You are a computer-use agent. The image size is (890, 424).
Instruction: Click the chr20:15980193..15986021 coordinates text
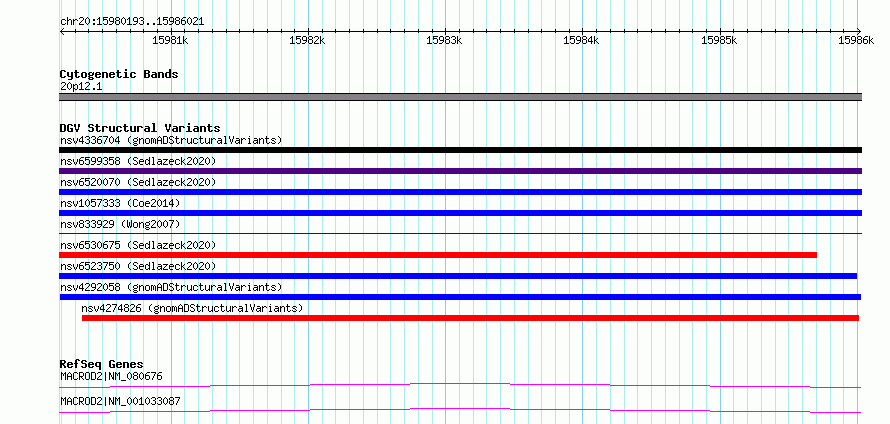(x=132, y=22)
